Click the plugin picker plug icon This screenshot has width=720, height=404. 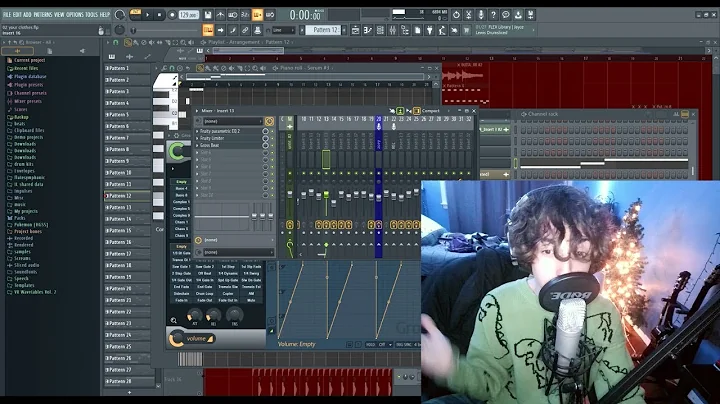429,30
